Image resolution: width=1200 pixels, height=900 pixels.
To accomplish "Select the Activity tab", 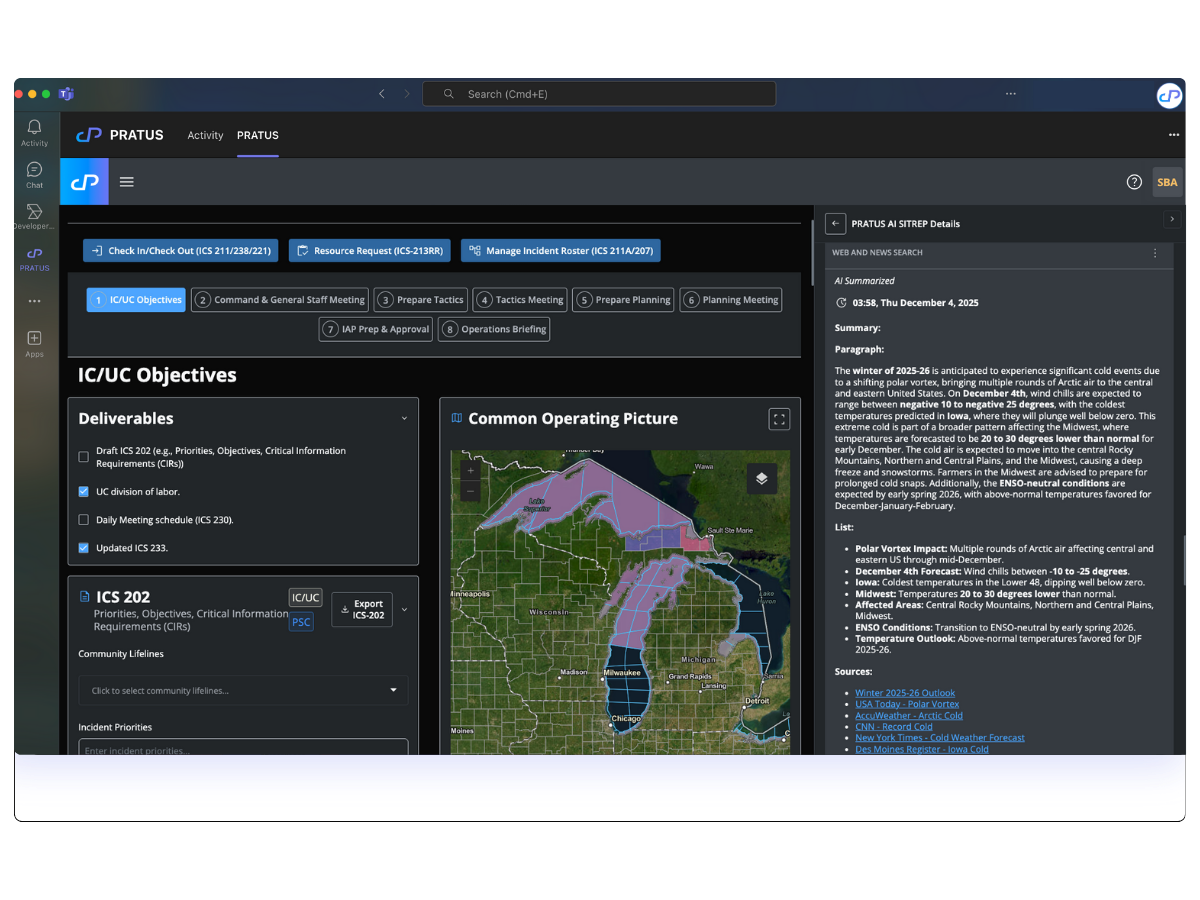I will pyautogui.click(x=205, y=136).
